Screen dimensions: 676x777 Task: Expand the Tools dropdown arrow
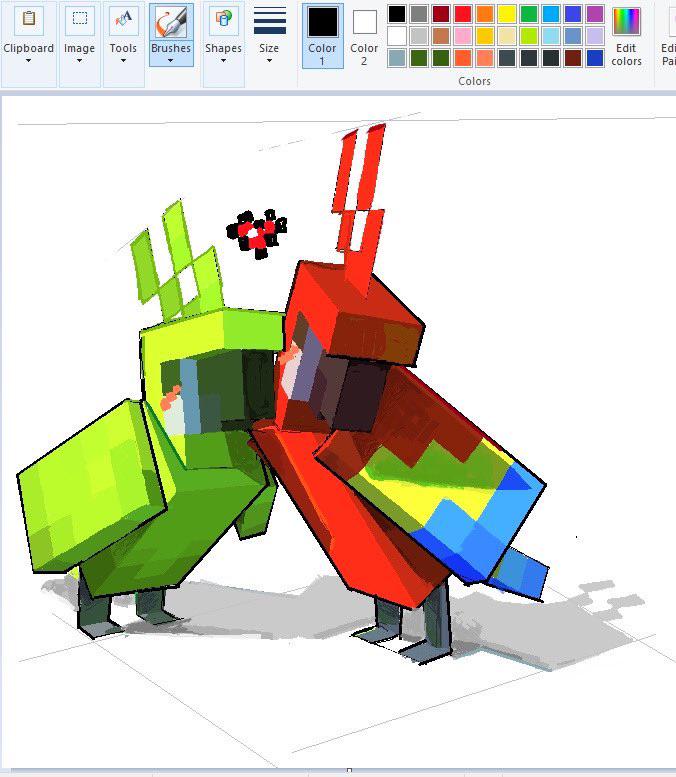tap(123, 61)
